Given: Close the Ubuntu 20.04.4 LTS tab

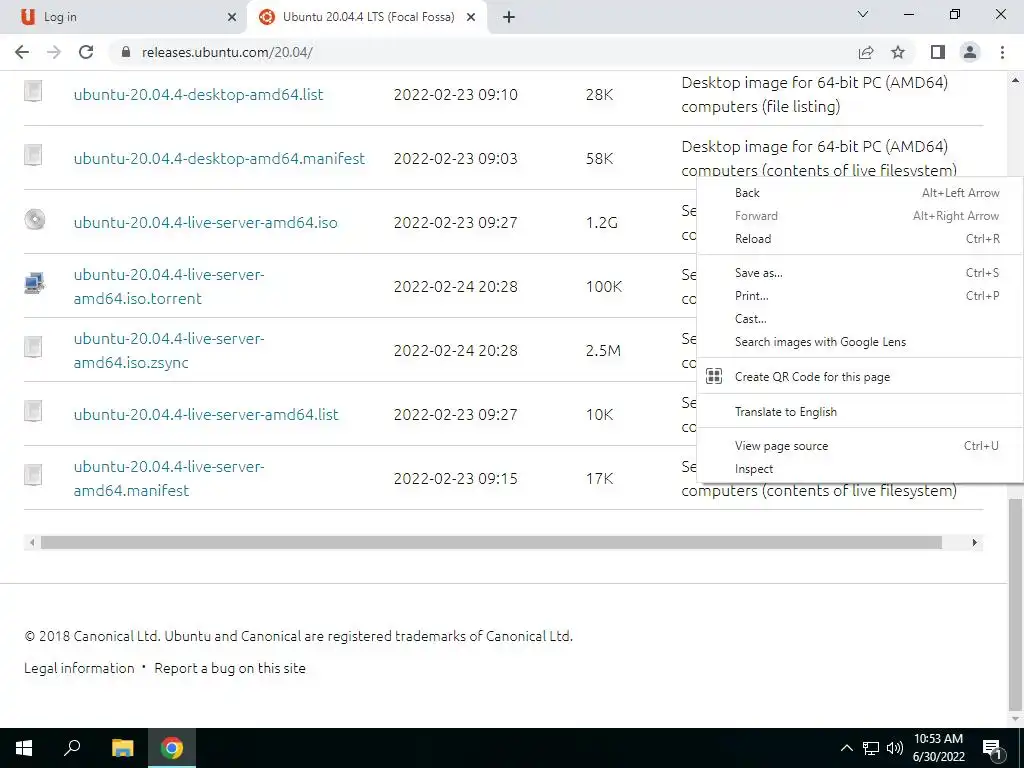Looking at the screenshot, I should click(x=471, y=18).
